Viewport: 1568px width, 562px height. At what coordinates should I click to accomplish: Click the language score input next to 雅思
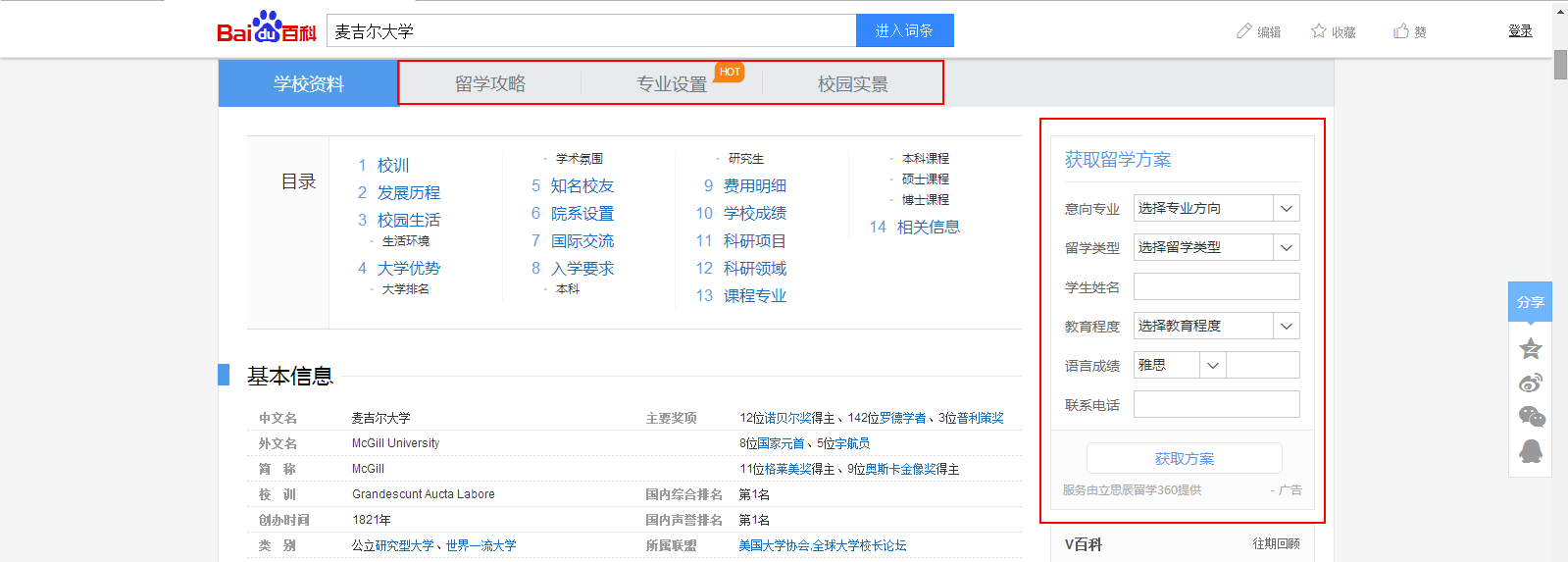[x=1263, y=365]
